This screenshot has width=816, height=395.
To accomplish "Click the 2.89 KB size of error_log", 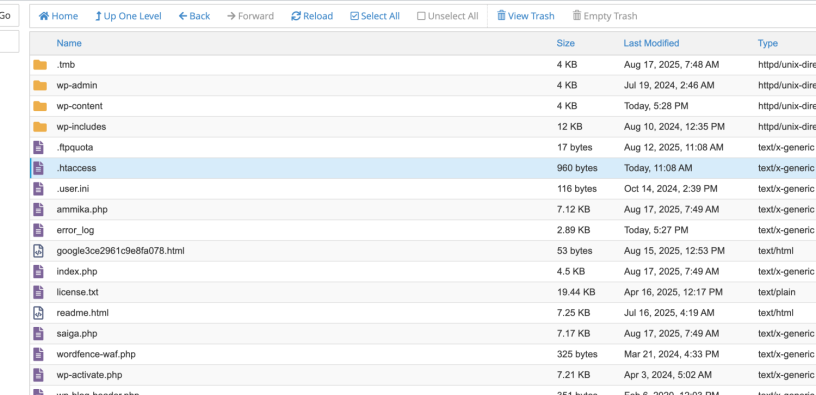I will pyautogui.click(x=573, y=230).
